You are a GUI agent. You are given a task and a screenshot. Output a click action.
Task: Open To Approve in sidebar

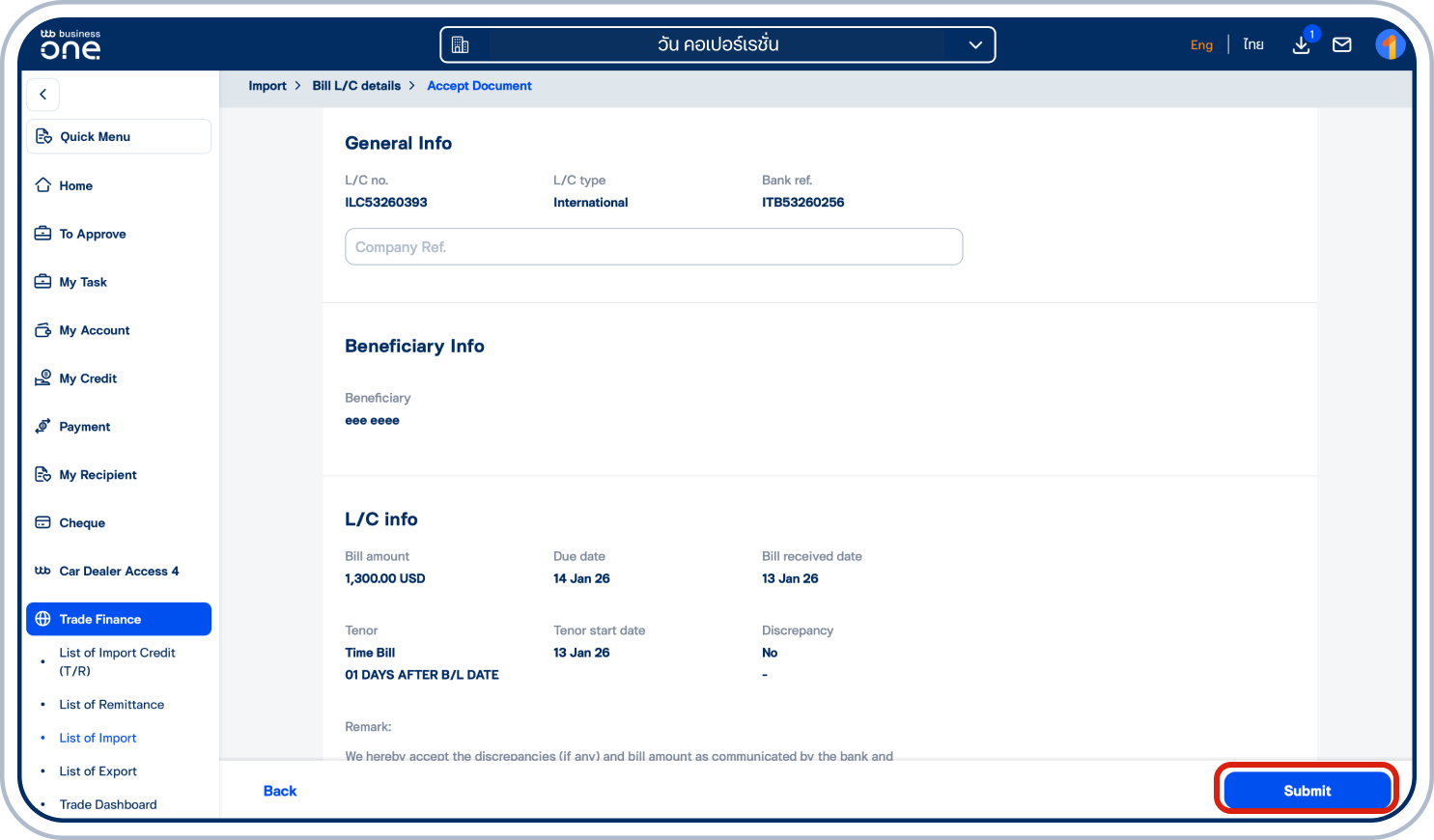pyautogui.click(x=93, y=234)
